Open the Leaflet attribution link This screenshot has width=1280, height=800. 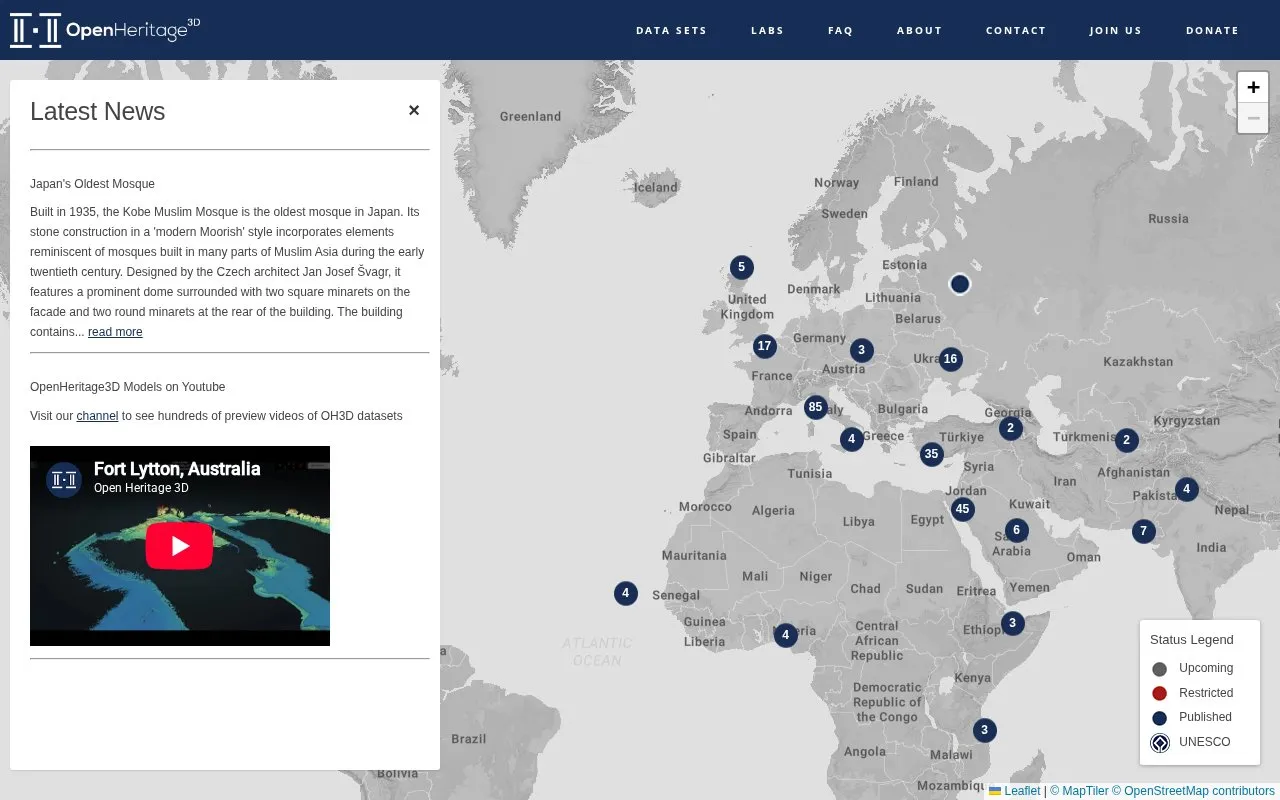click(x=1015, y=791)
